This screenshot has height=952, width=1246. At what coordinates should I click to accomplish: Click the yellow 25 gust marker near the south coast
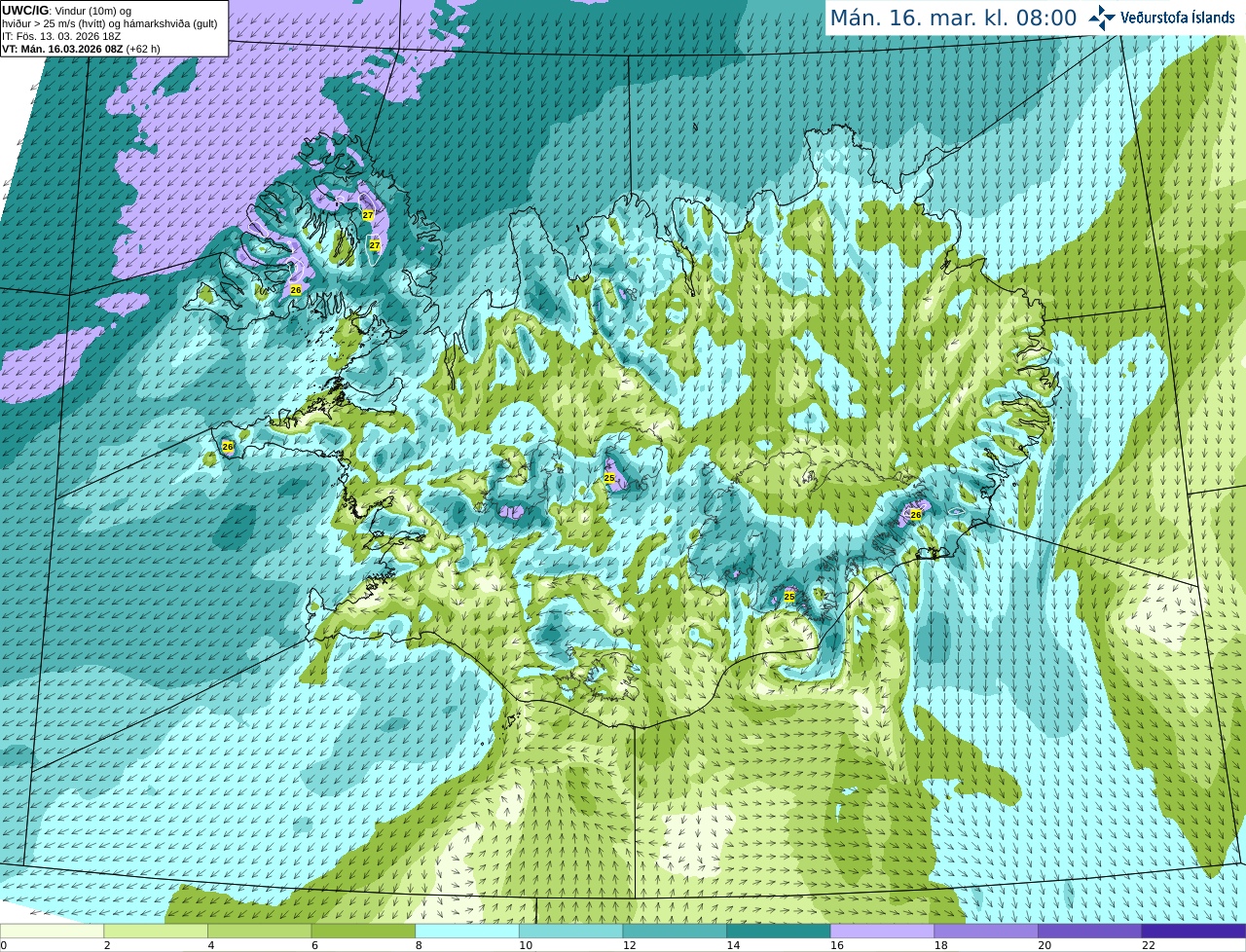[789, 597]
